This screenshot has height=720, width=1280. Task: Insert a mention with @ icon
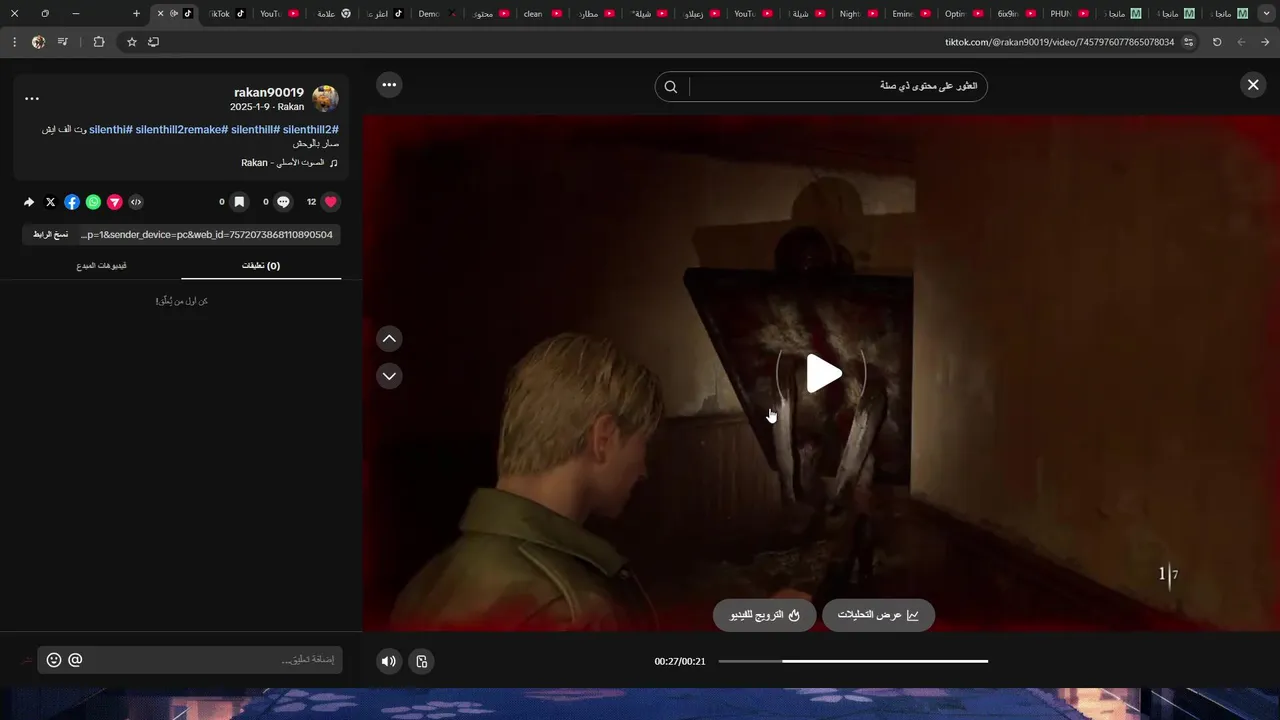click(x=75, y=660)
